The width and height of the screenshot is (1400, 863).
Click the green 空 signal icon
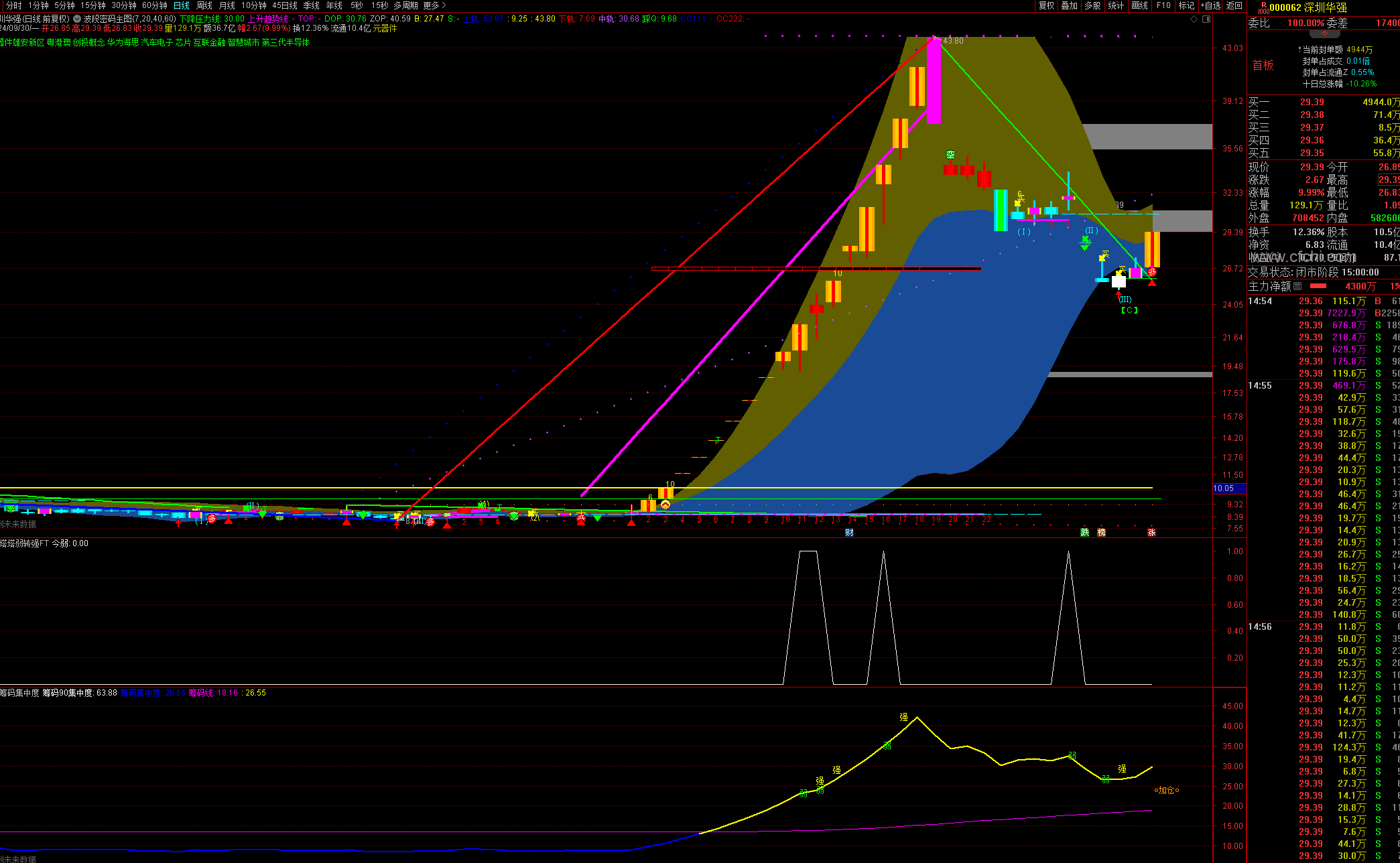click(950, 155)
